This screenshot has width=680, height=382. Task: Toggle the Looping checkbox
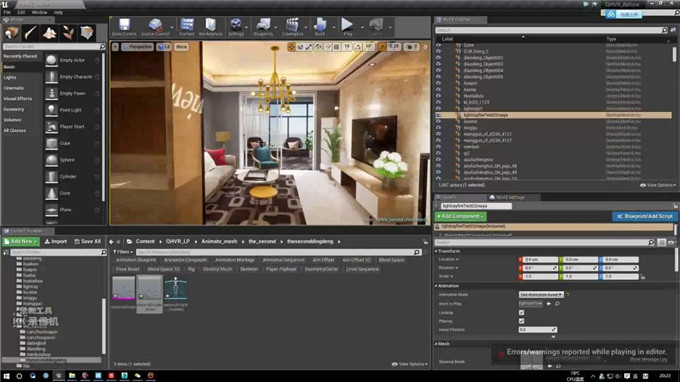coord(521,312)
